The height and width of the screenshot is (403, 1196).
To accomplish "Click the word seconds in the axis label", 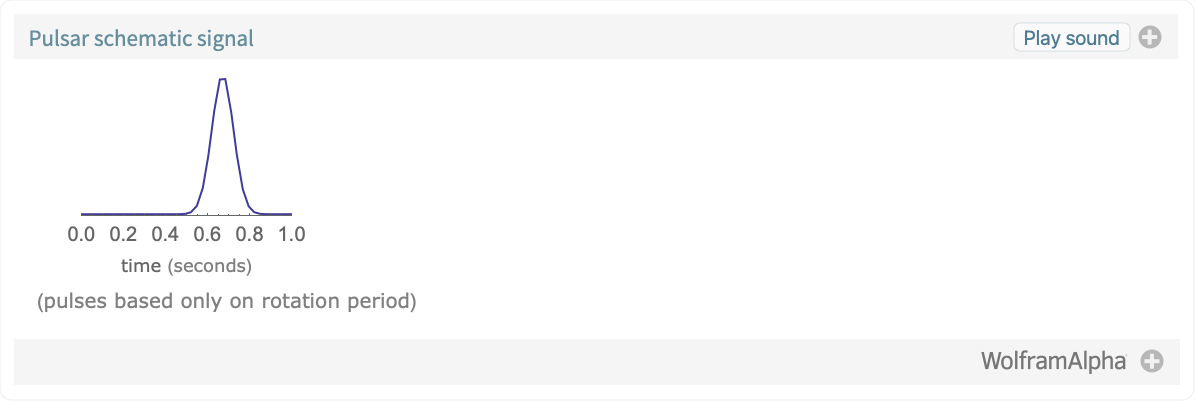I will click(x=210, y=266).
